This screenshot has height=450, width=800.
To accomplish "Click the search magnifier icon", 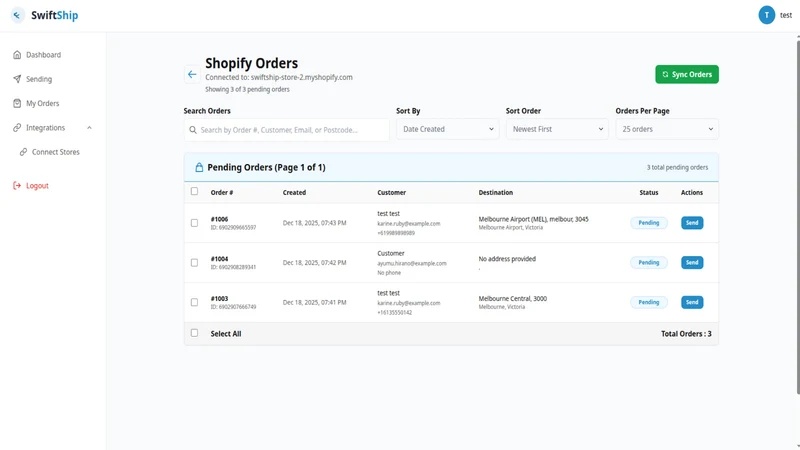I will 193,130.
